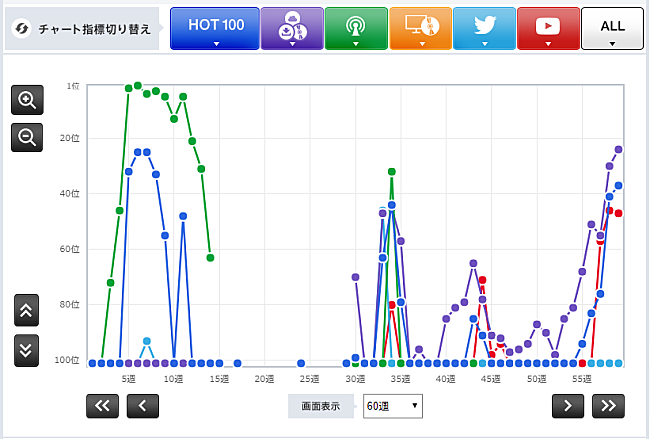
Task: Select the HOT 100 chart tab
Action: point(215,27)
